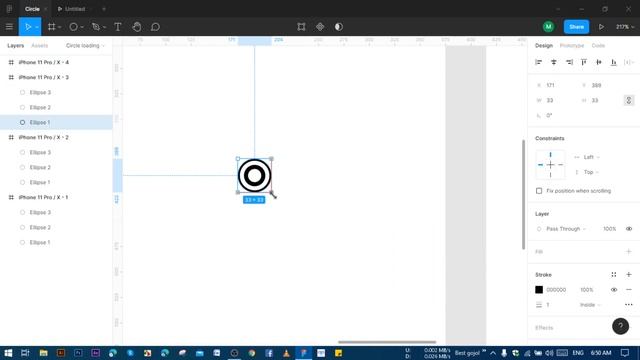Click the layer opacity 100% field
Image resolution: width=640 pixels, height=360 pixels.
coord(609,229)
